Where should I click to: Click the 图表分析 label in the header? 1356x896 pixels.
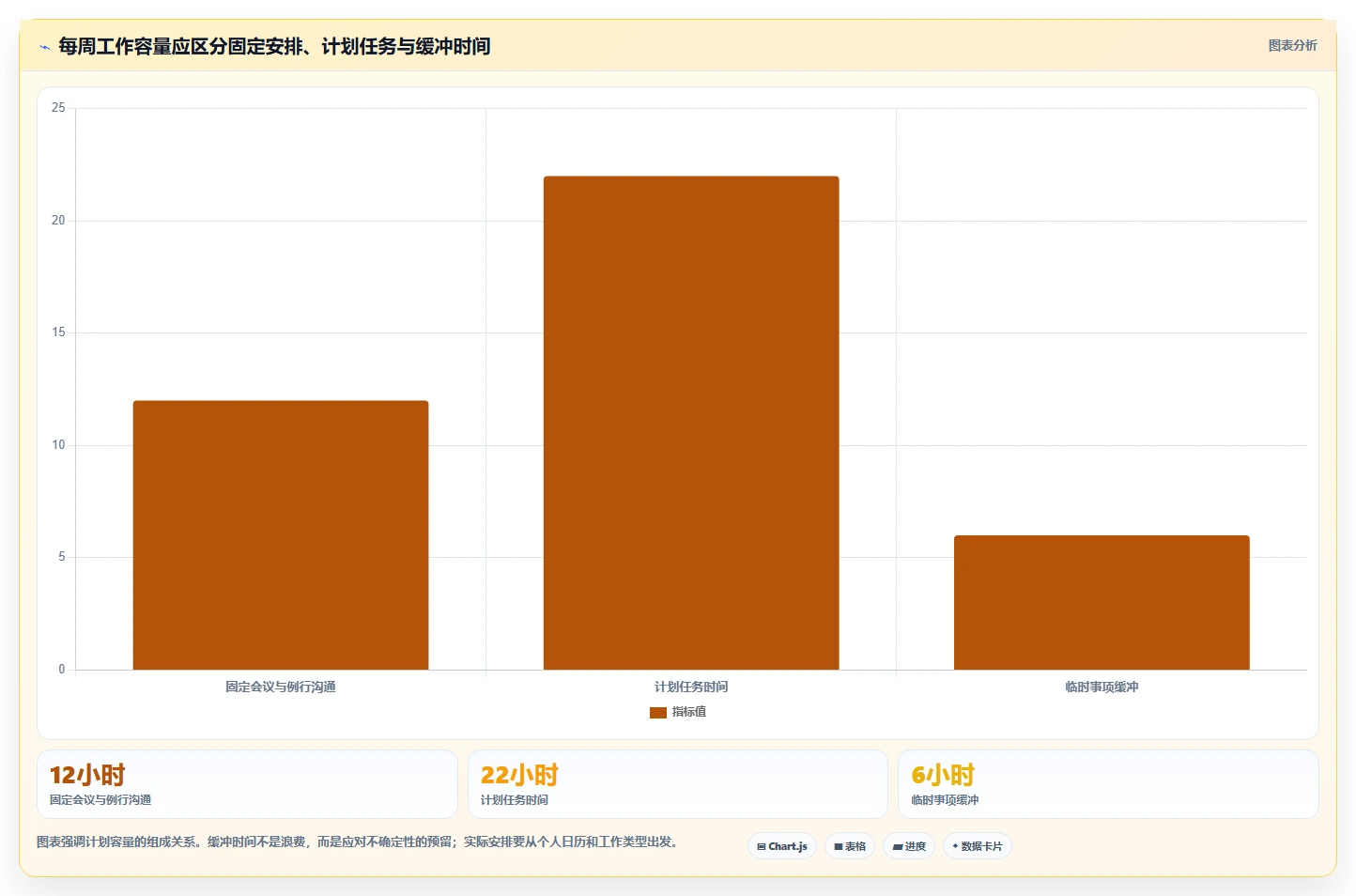pos(1292,45)
